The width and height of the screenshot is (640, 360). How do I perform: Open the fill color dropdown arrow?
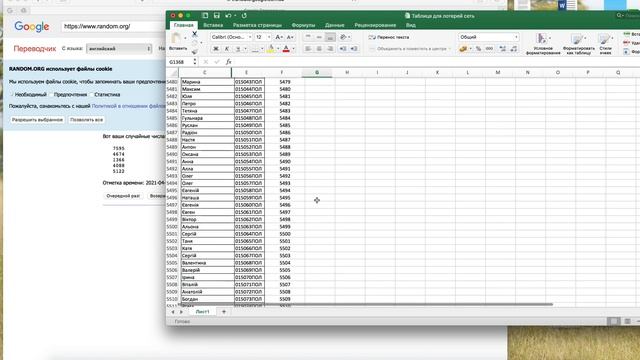click(x=278, y=49)
